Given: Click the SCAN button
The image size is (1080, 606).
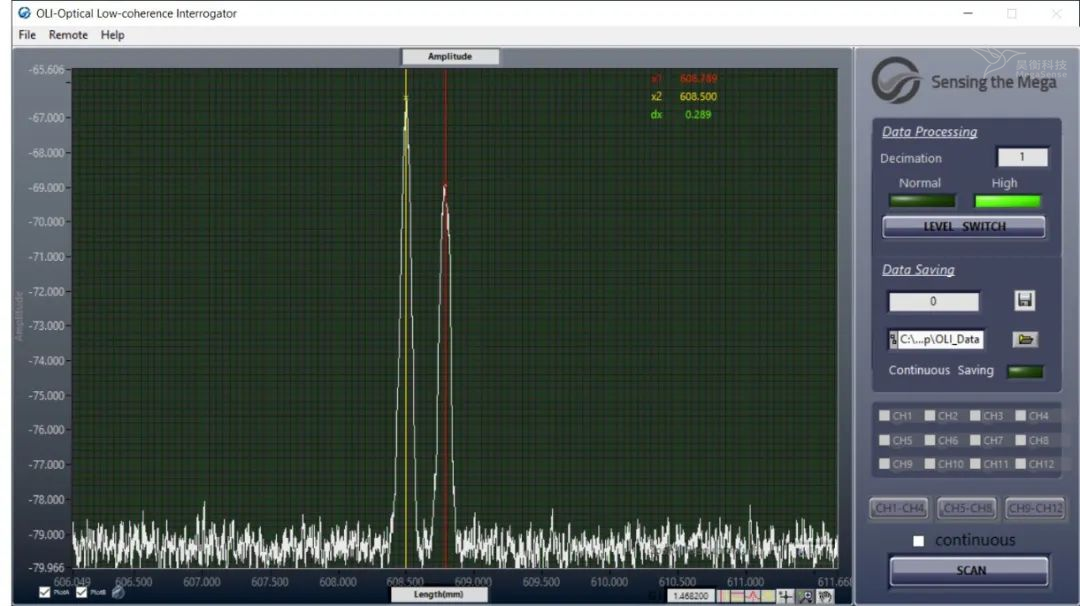Looking at the screenshot, I should [x=970, y=570].
